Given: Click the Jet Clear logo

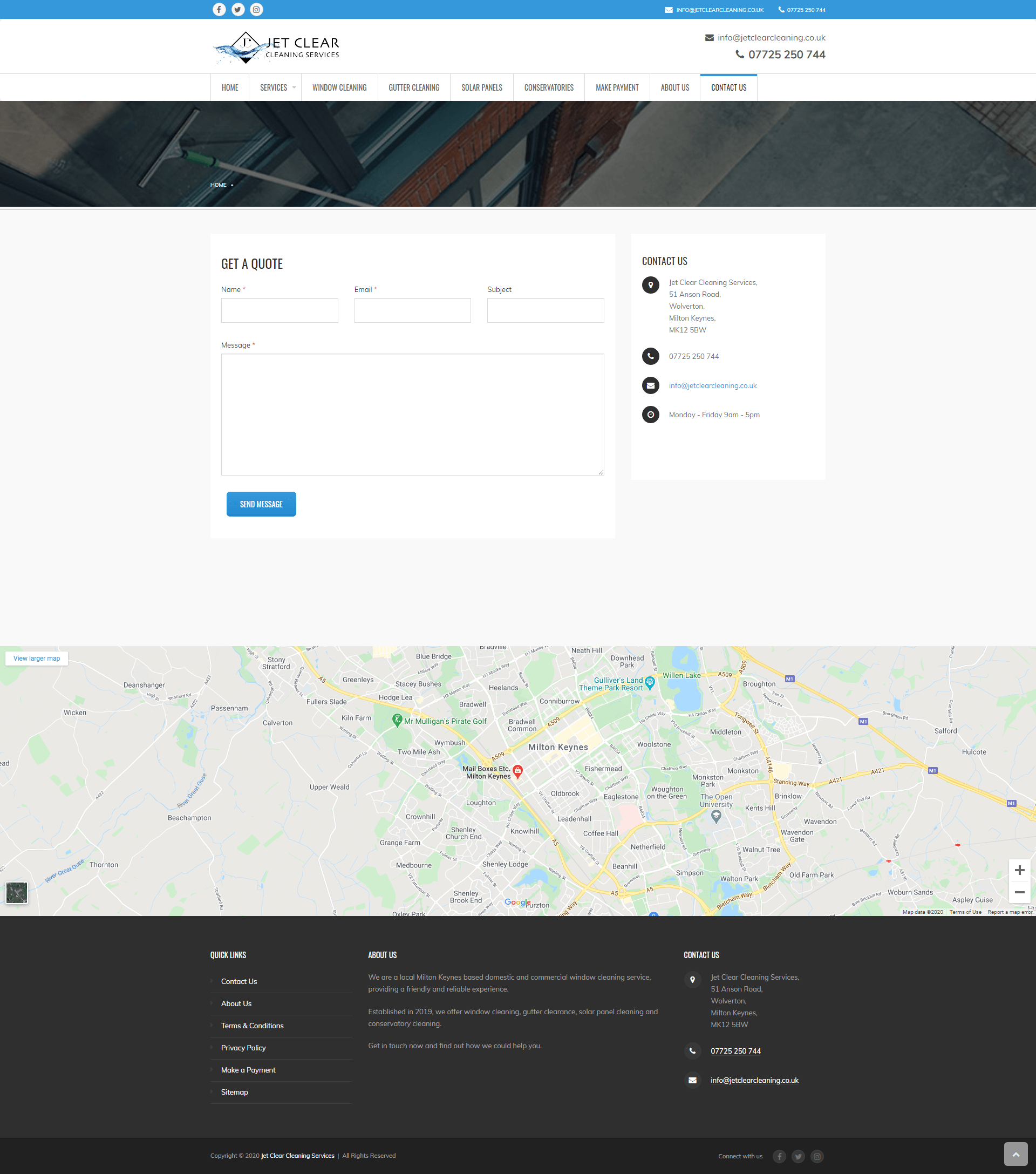Looking at the screenshot, I should tap(276, 47).
